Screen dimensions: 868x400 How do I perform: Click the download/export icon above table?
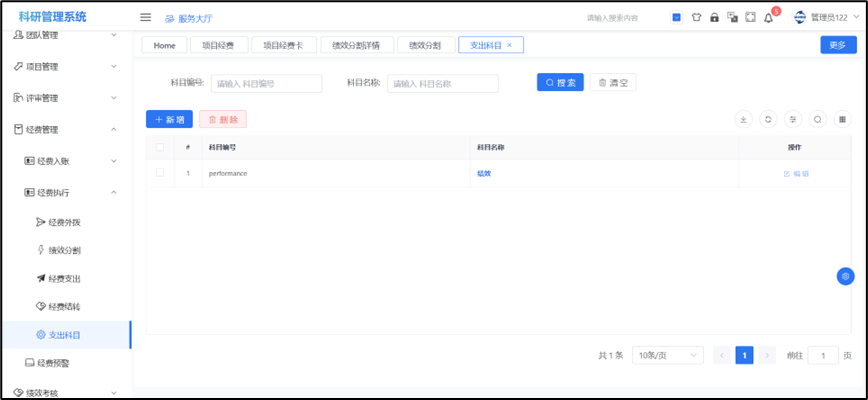(x=743, y=119)
